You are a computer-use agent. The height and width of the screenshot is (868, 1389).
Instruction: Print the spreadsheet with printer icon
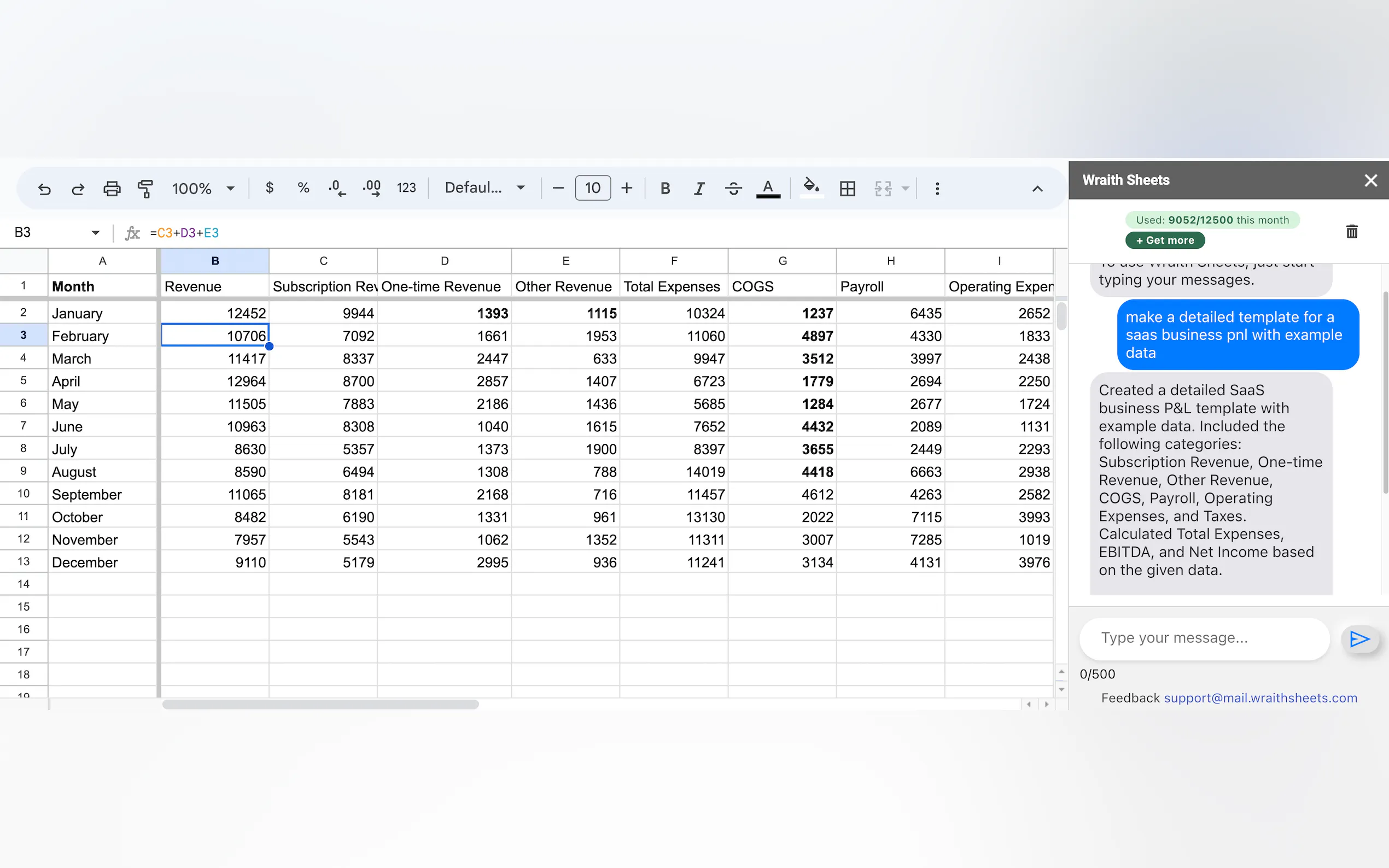point(112,188)
